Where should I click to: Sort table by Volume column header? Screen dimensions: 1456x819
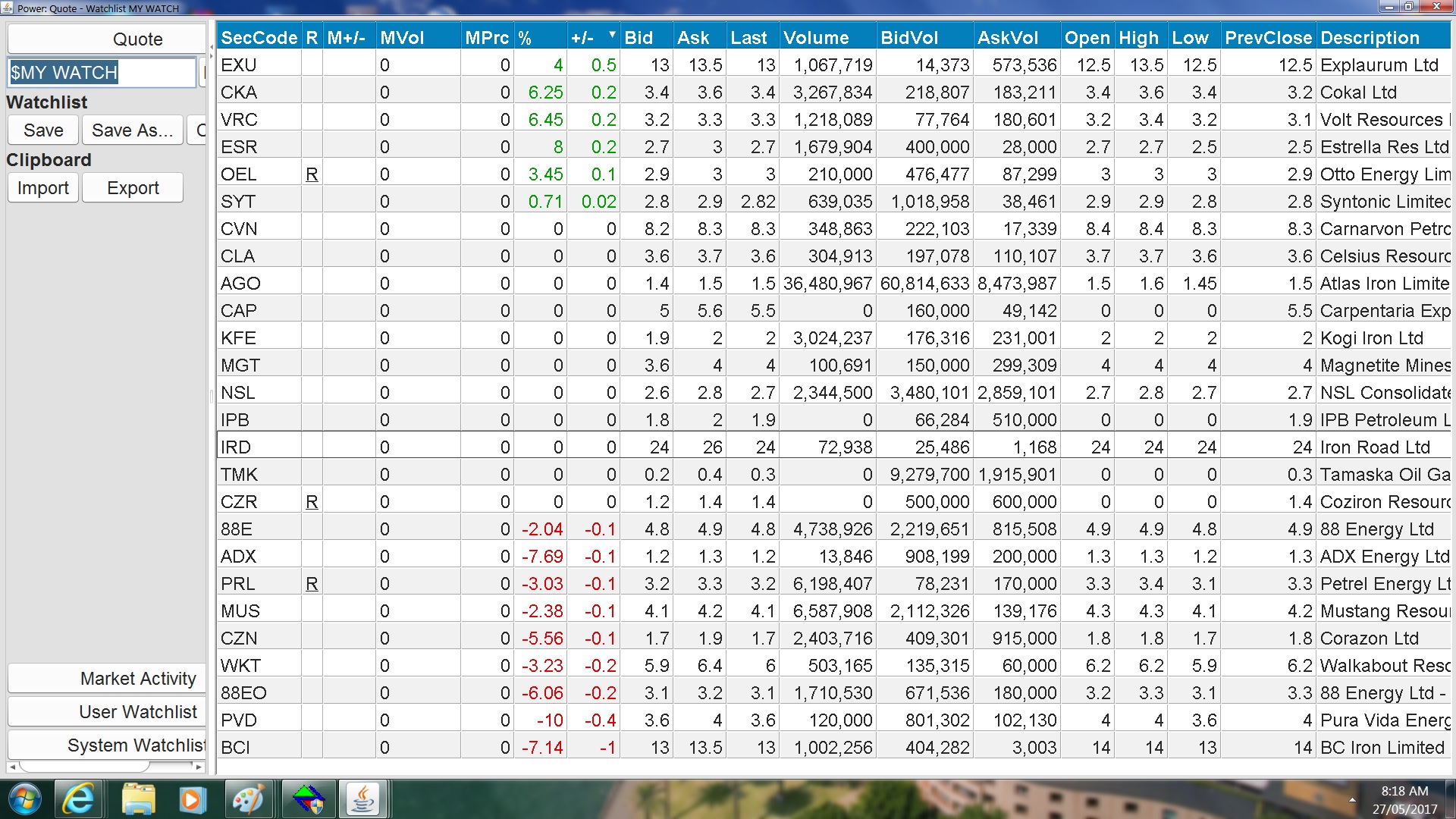828,38
